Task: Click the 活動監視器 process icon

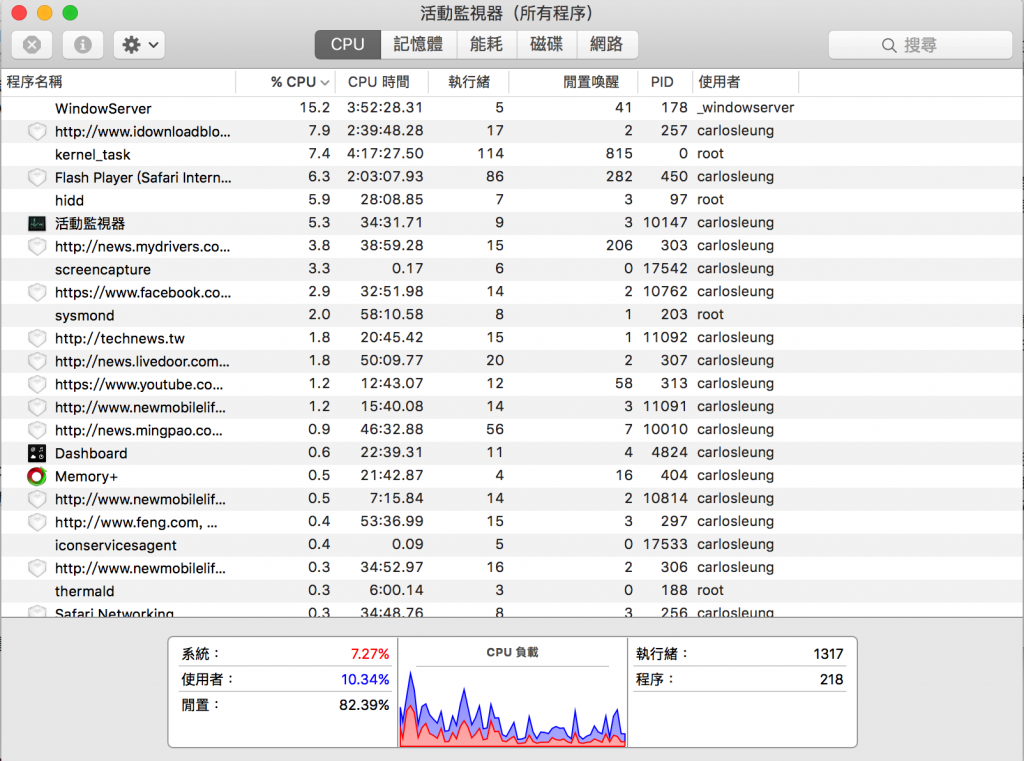Action: pos(37,223)
